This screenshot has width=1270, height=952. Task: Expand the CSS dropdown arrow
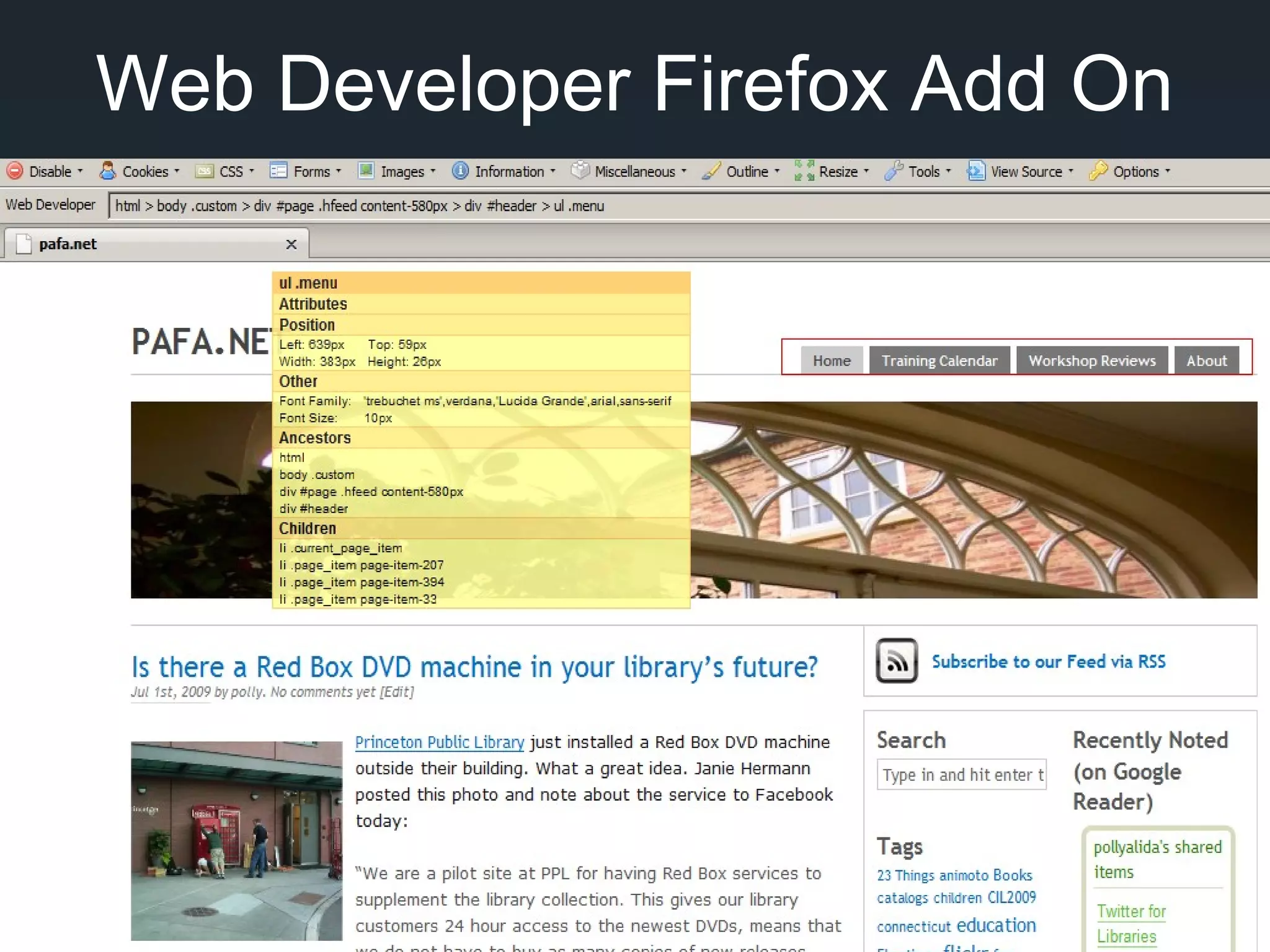tap(251, 172)
